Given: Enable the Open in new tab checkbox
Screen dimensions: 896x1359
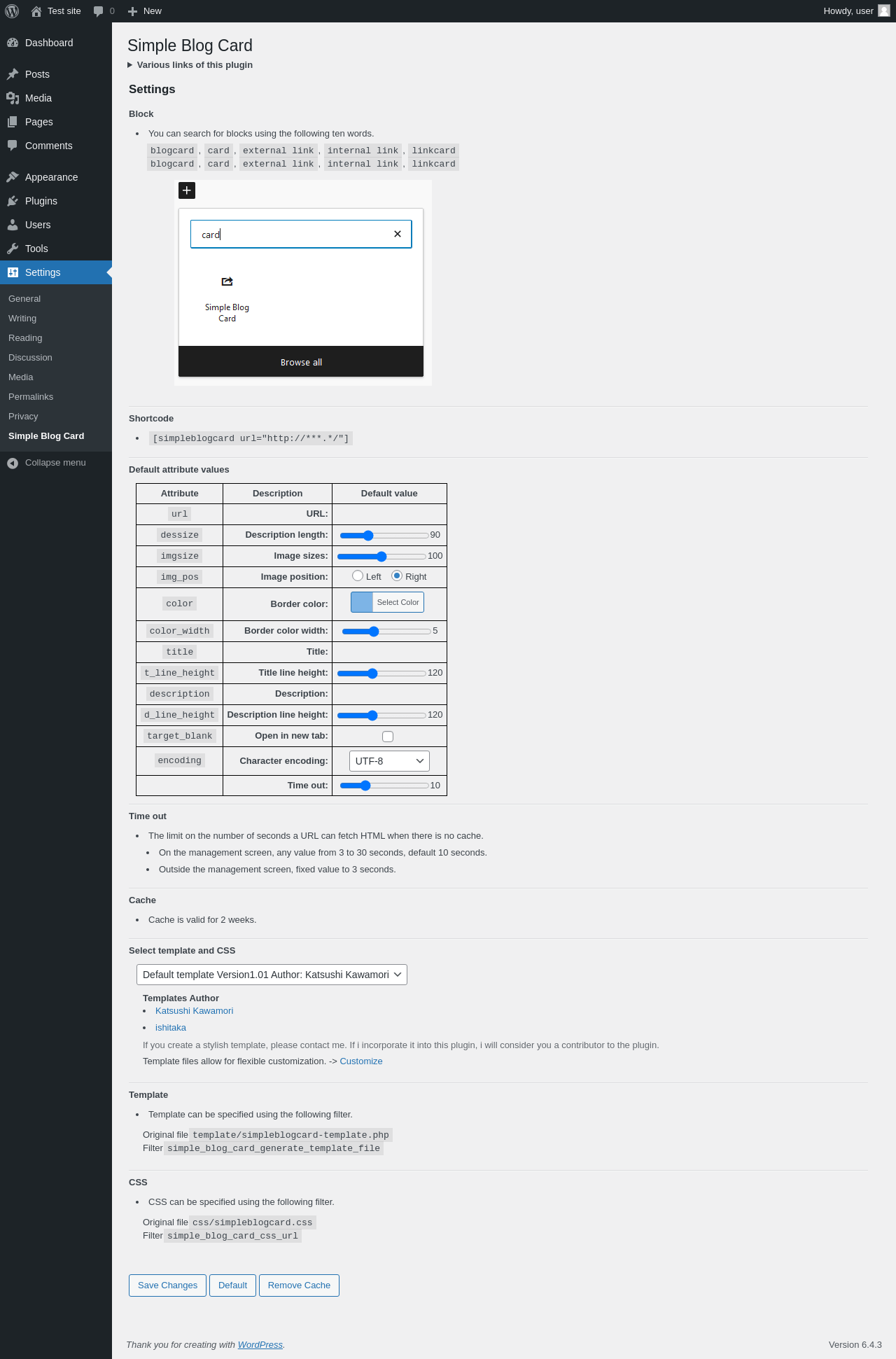Looking at the screenshot, I should [x=388, y=736].
